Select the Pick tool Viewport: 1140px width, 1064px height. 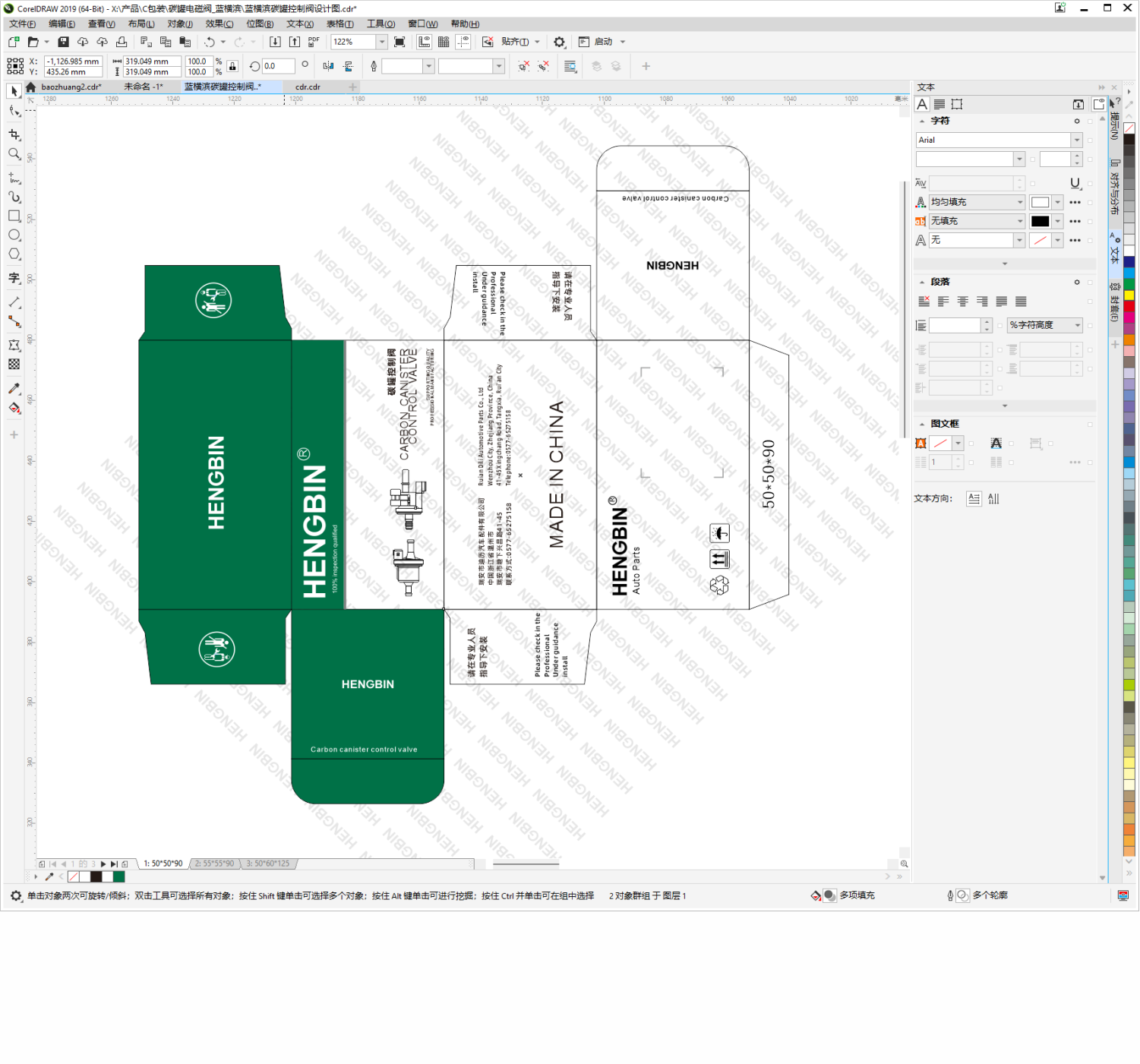[x=14, y=91]
